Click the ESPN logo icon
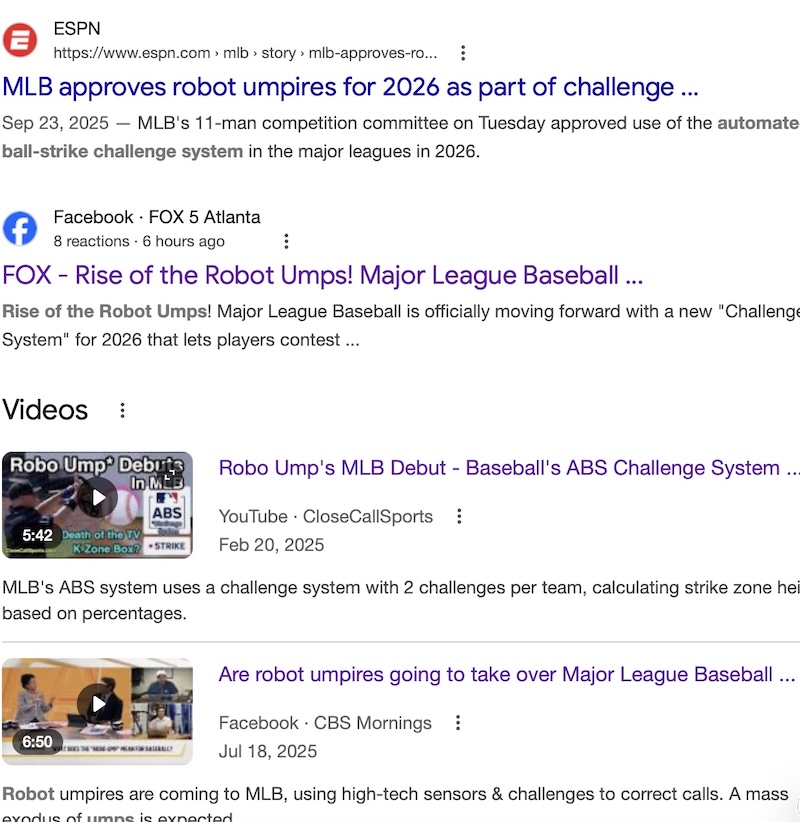Image resolution: width=800 pixels, height=822 pixels. pyautogui.click(x=20, y=40)
